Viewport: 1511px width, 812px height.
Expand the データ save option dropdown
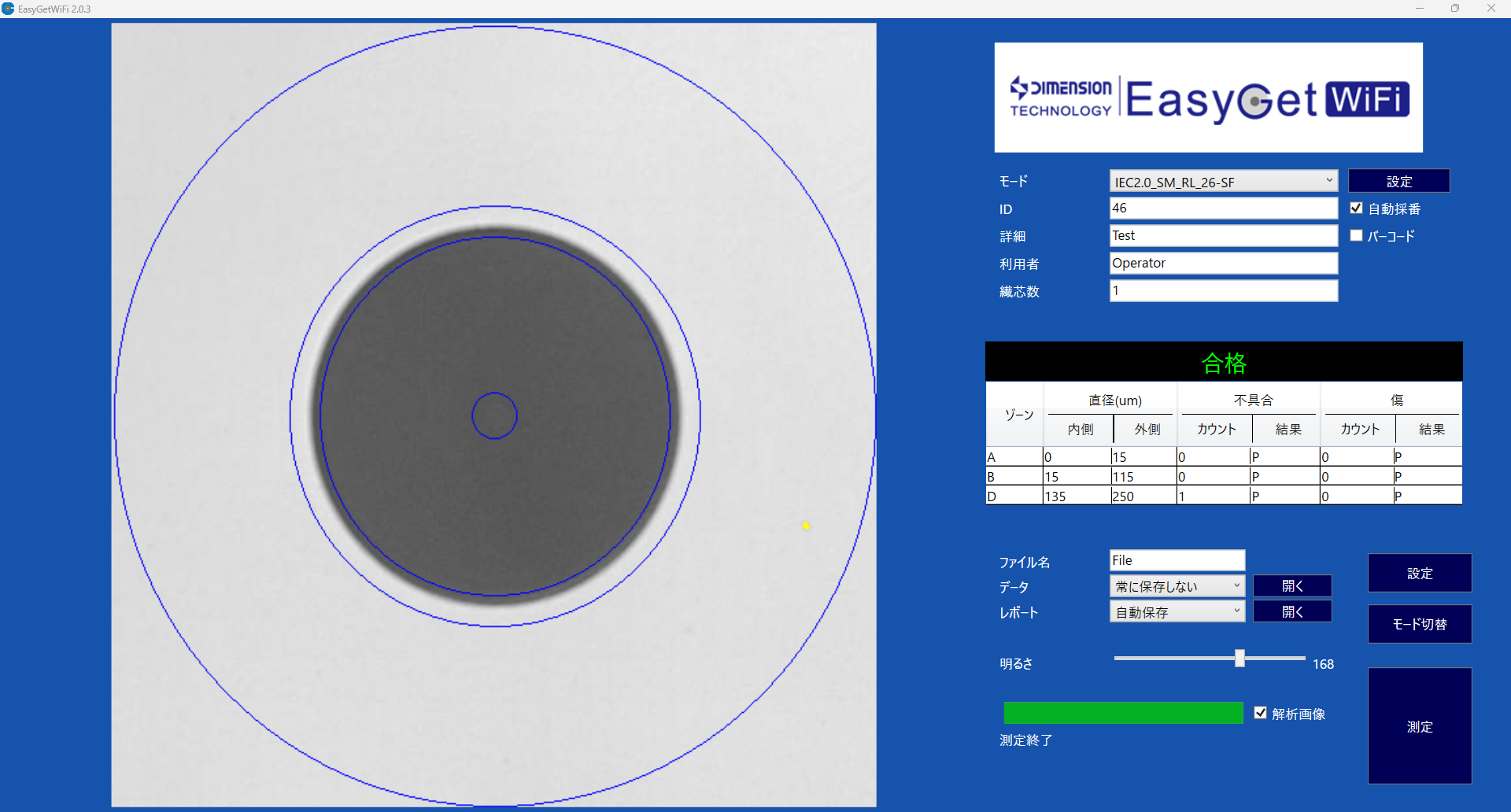[x=1177, y=586]
